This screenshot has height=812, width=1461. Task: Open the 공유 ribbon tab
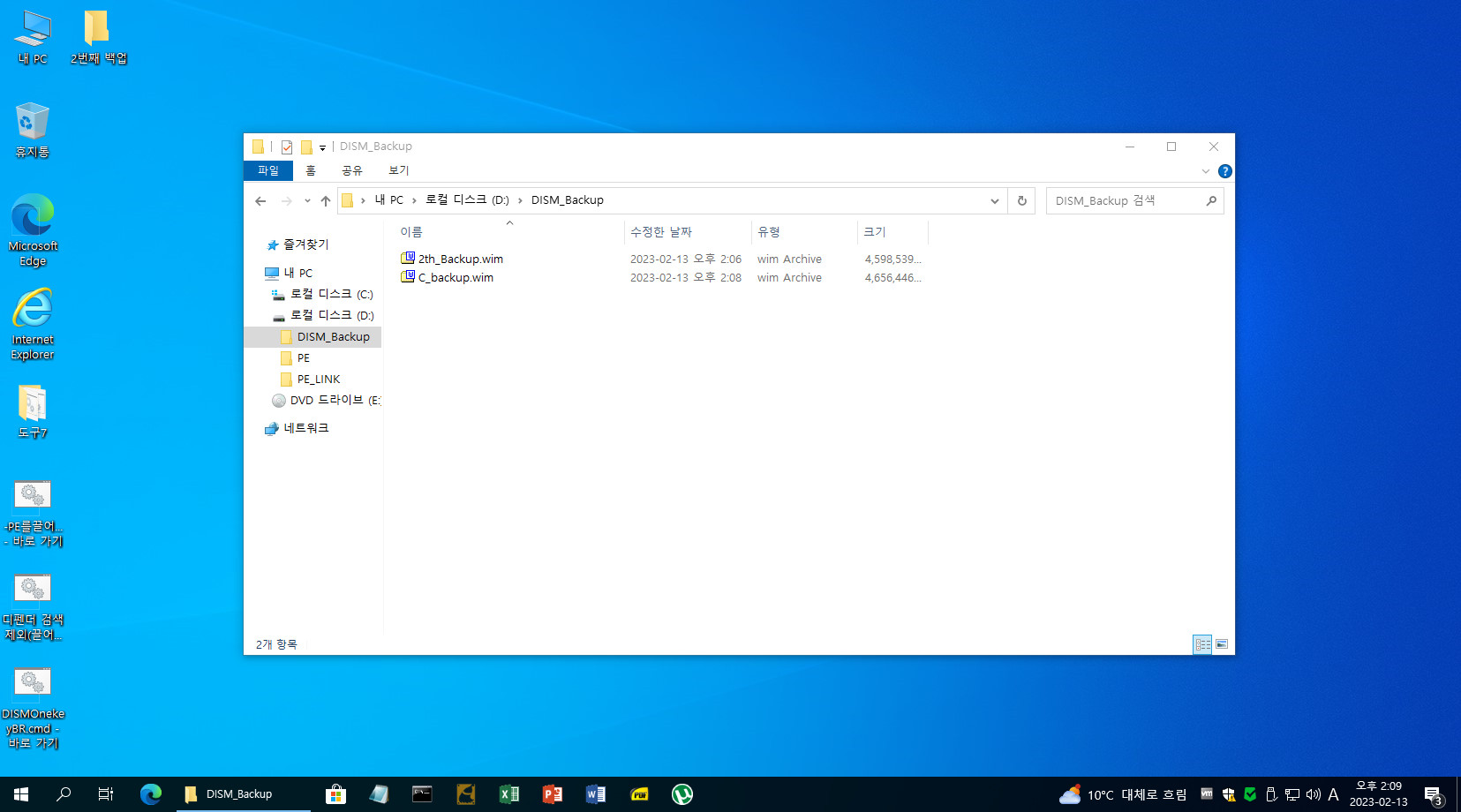click(x=352, y=171)
